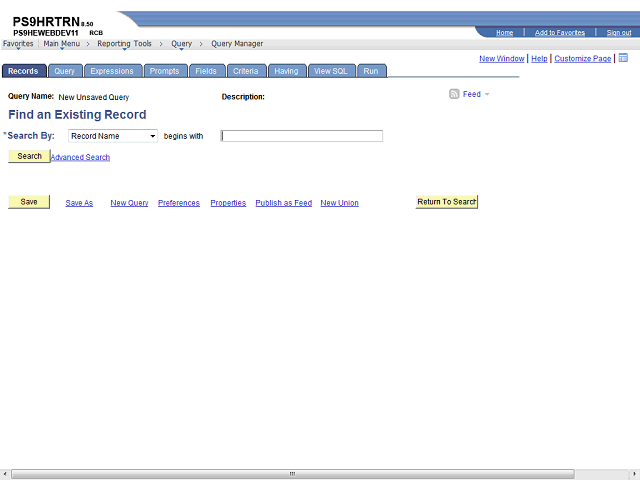640x480 pixels.
Task: Open the Preferences link
Action: [179, 203]
